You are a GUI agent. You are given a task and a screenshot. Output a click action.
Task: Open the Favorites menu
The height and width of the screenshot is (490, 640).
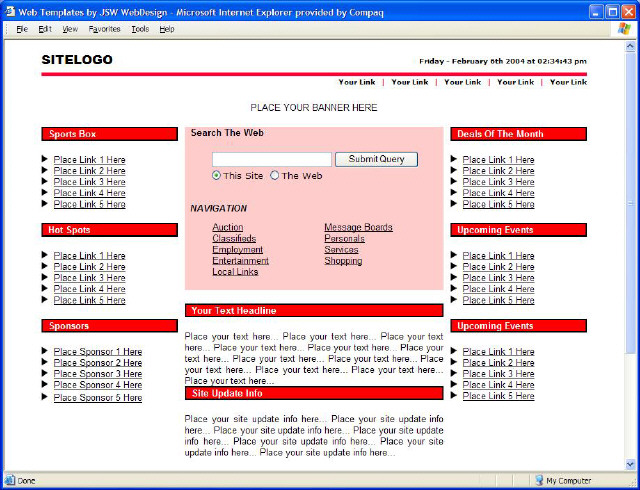click(104, 29)
